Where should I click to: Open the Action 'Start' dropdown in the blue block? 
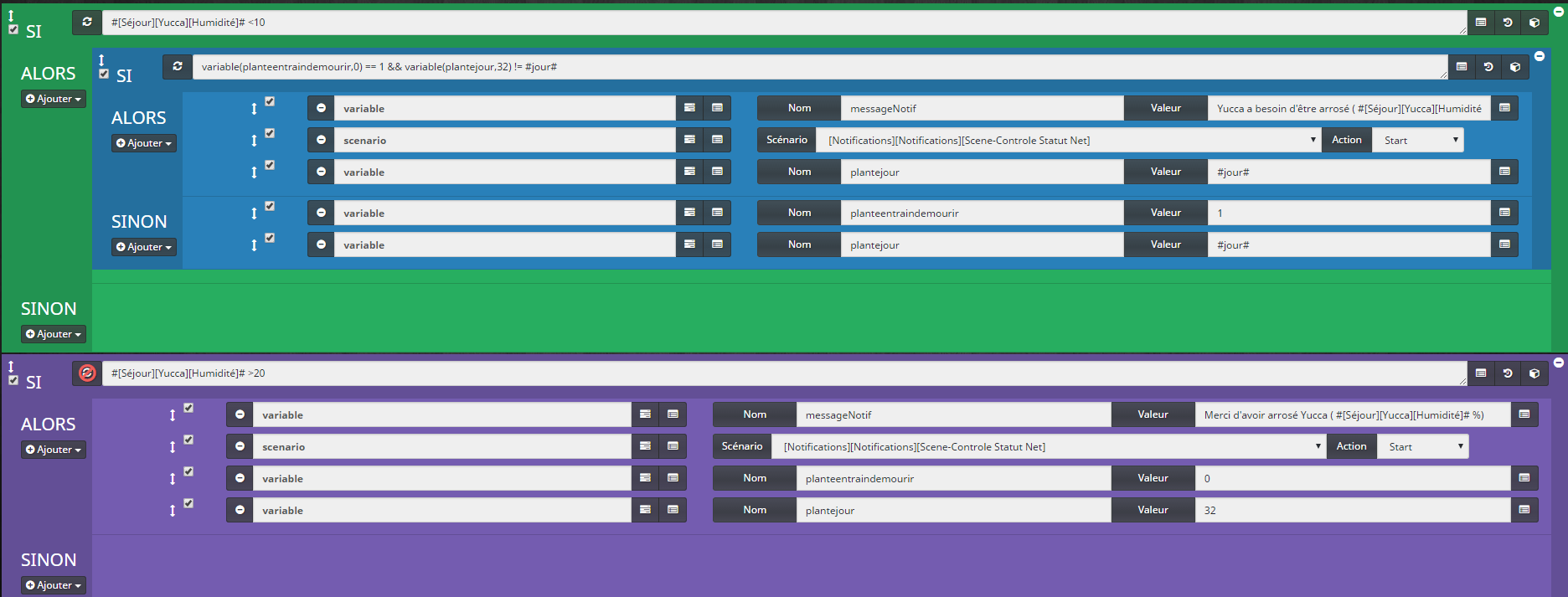1417,141
